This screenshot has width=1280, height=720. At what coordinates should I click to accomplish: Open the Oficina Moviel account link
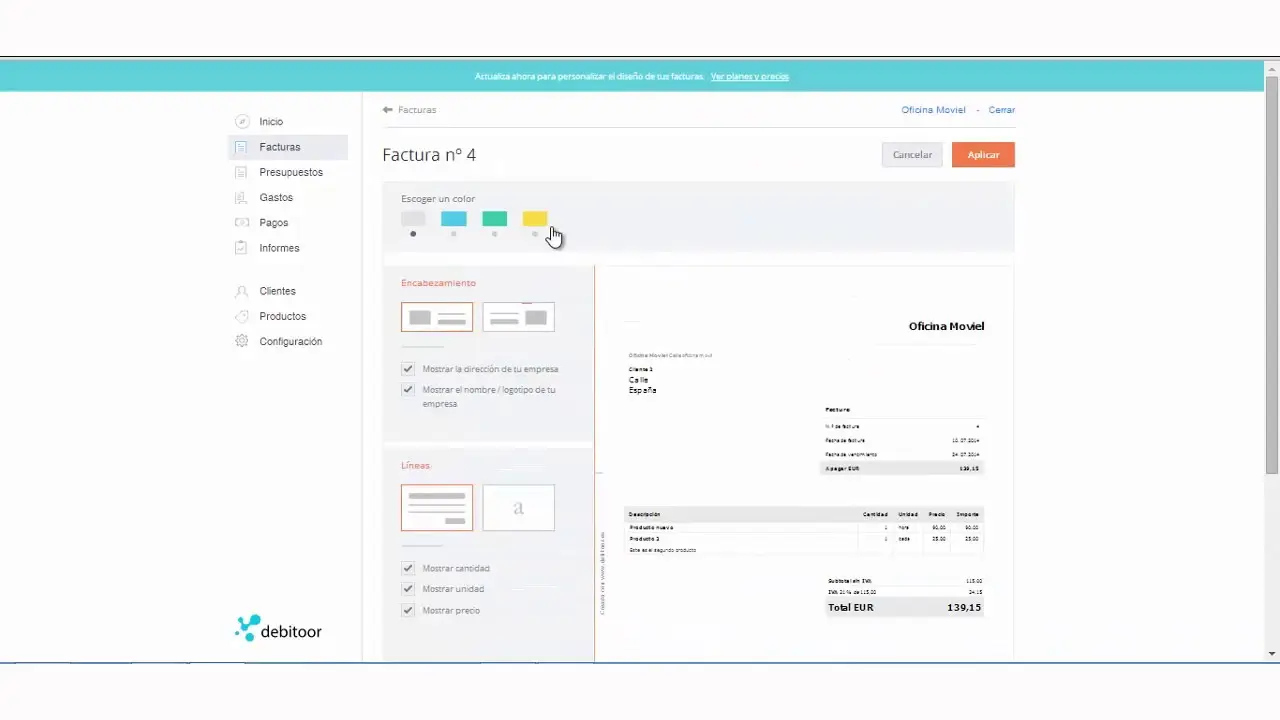[x=933, y=110]
